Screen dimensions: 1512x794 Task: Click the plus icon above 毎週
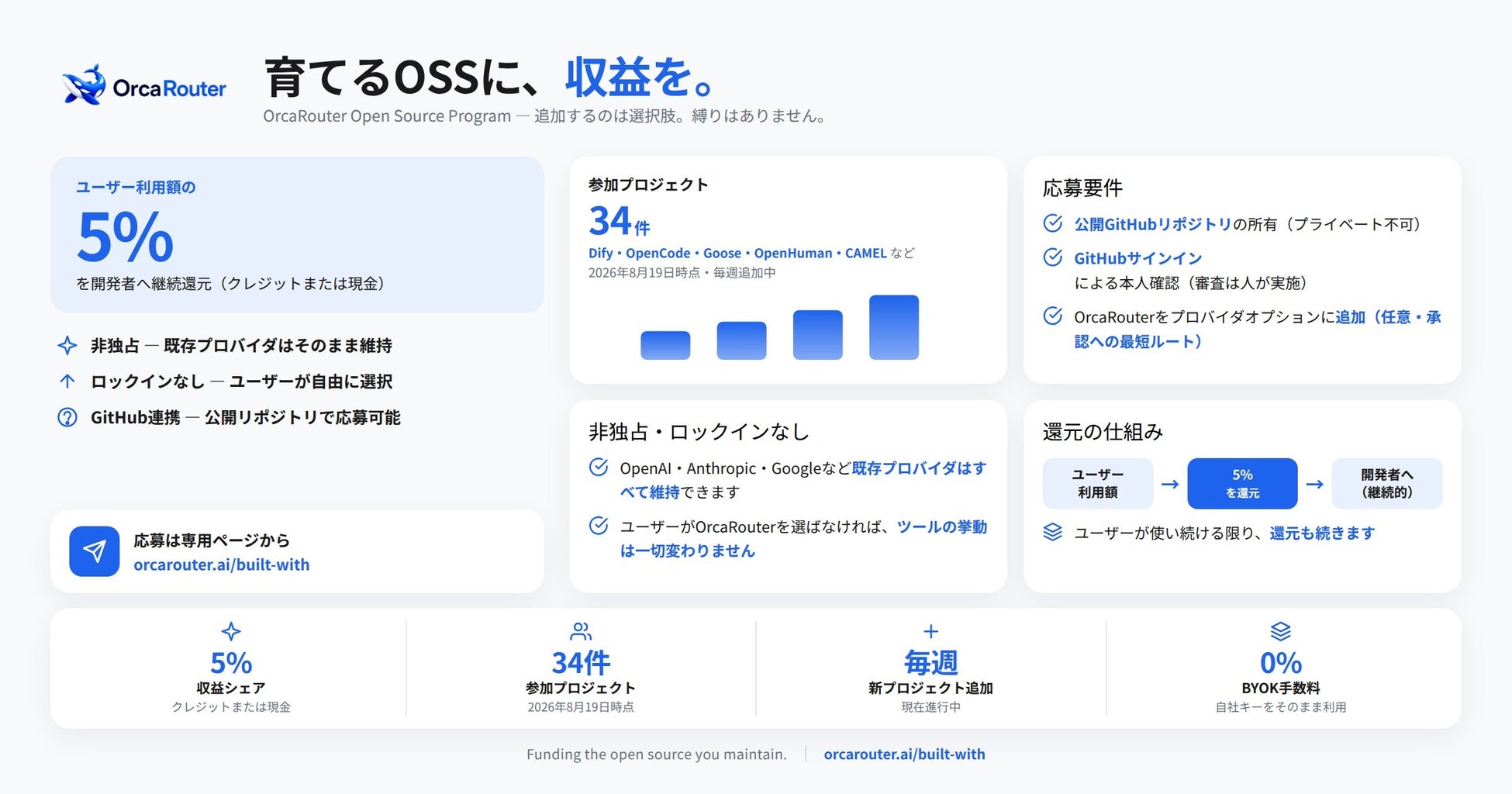(931, 631)
